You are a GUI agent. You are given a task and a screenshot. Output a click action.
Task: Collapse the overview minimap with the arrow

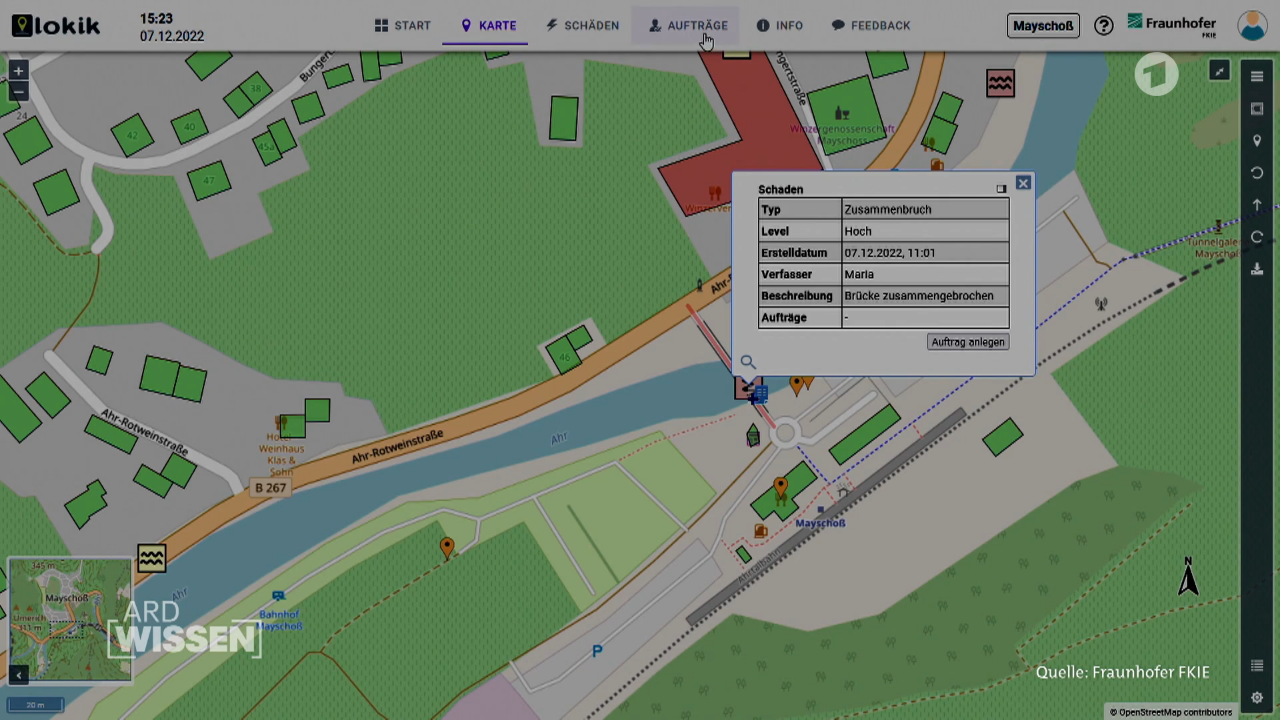pos(18,676)
